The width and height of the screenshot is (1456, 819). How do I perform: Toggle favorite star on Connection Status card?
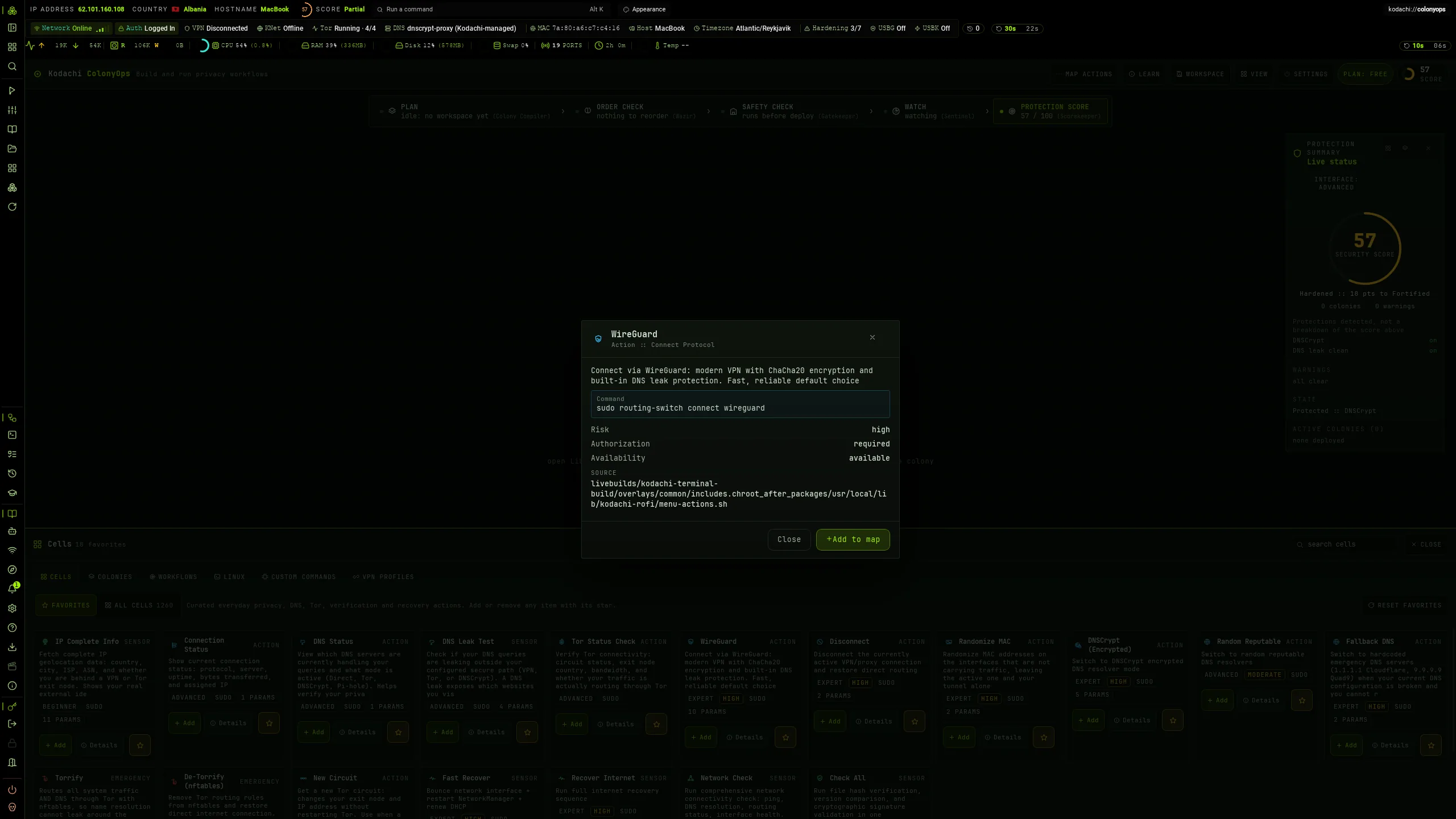(x=269, y=723)
